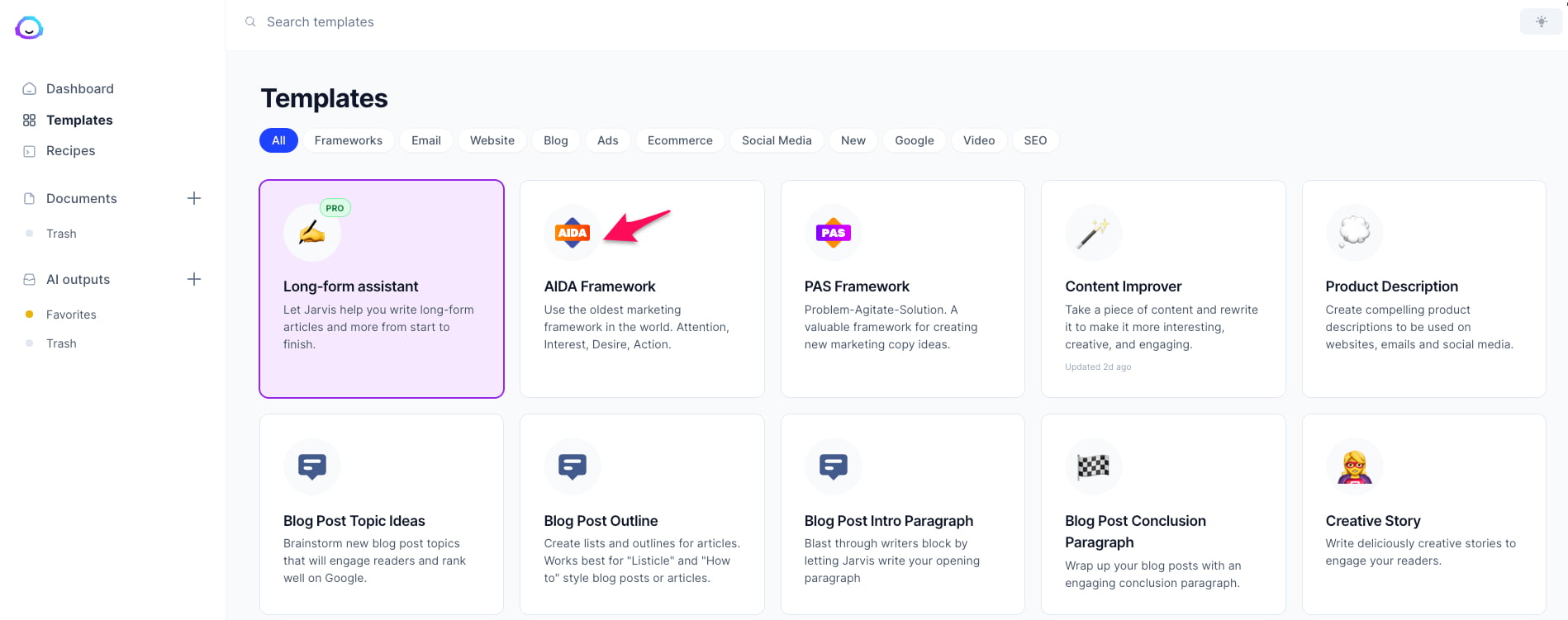This screenshot has width=1568, height=620.
Task: Click the Blog Post Outline chat icon
Action: [x=573, y=466]
